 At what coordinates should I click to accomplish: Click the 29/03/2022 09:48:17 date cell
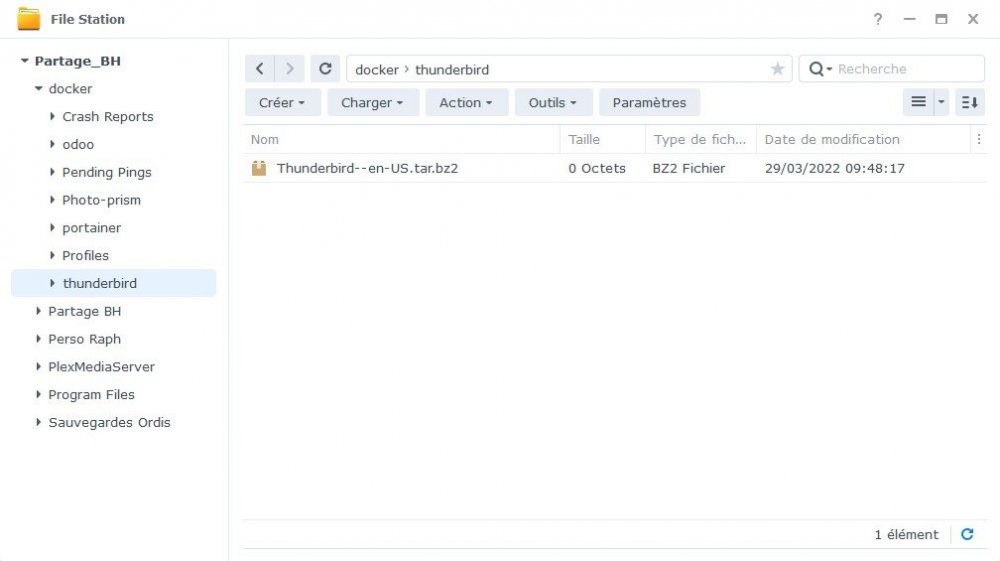coord(835,168)
